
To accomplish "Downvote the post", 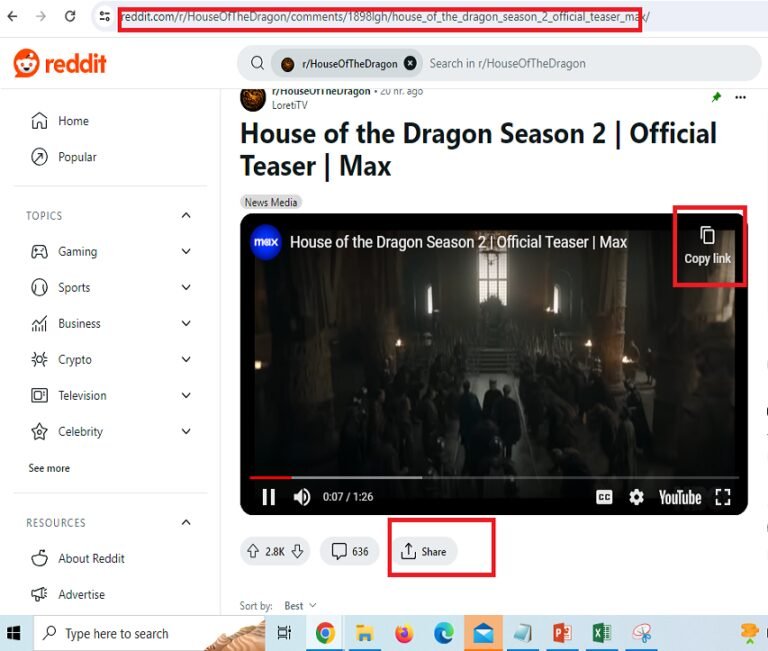I will [297, 552].
